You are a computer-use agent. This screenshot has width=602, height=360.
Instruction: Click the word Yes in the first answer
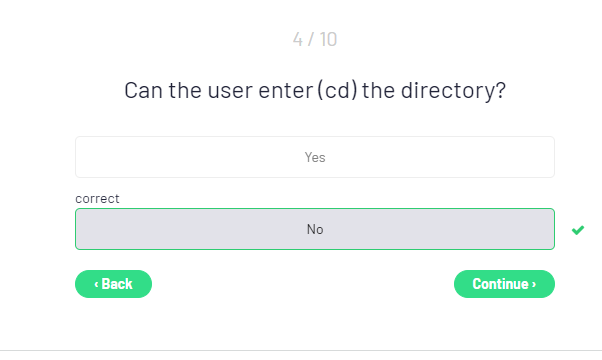point(315,157)
